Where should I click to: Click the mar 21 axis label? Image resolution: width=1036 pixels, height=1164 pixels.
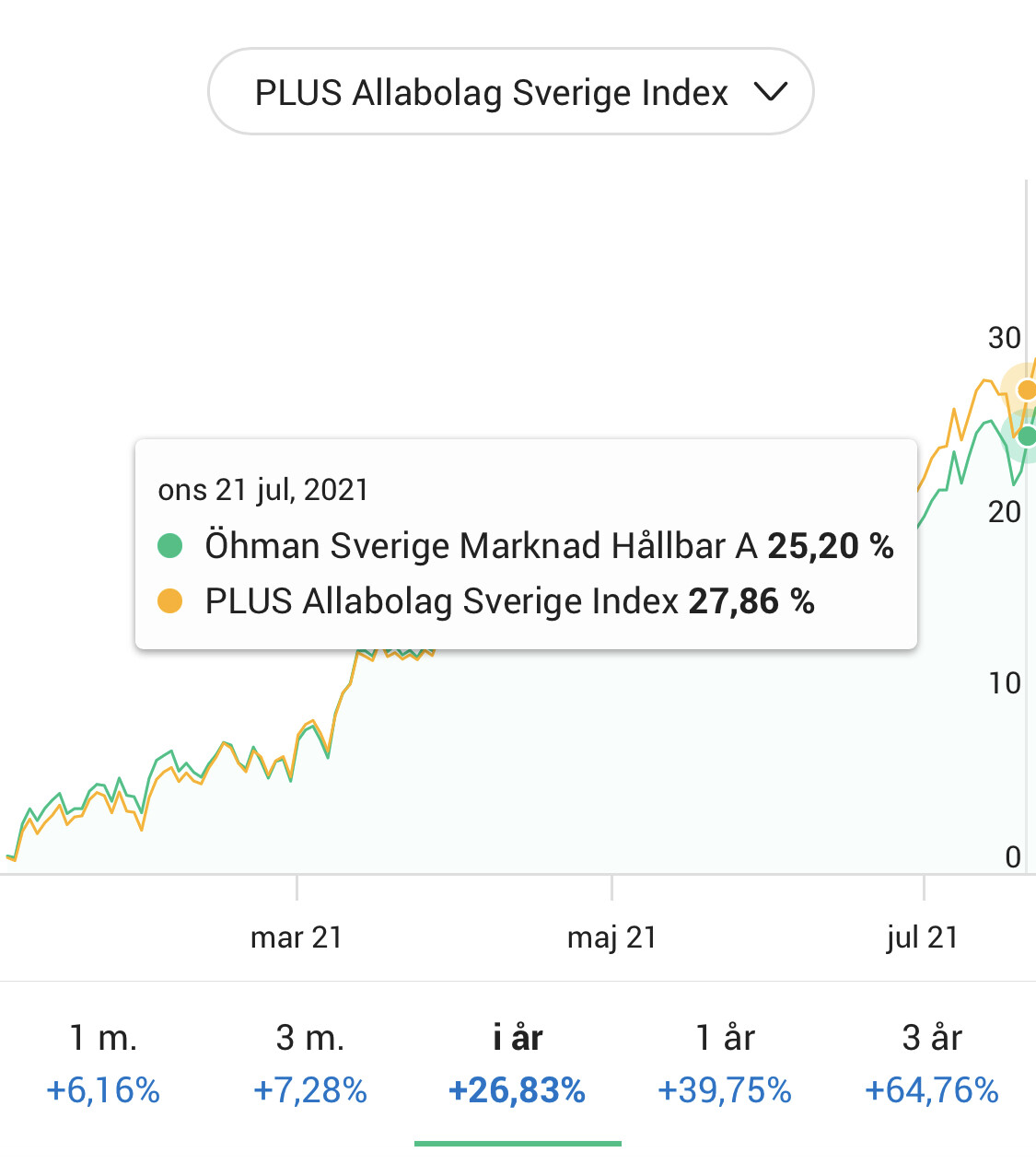click(297, 937)
